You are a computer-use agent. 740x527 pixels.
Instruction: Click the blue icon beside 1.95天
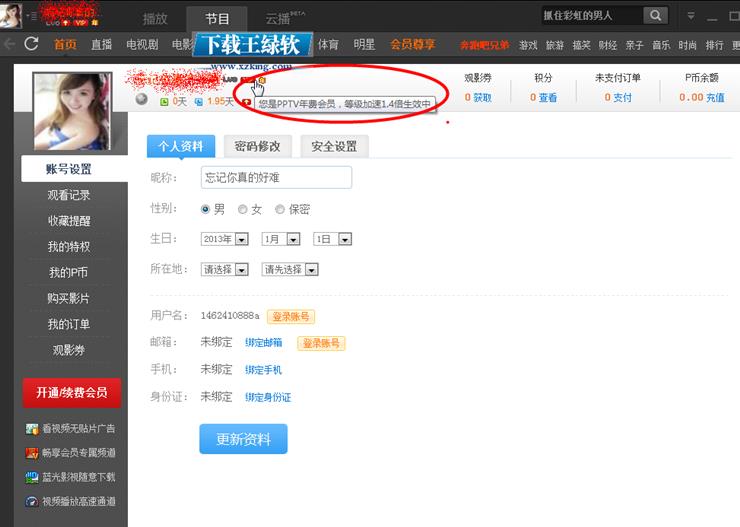tap(199, 101)
